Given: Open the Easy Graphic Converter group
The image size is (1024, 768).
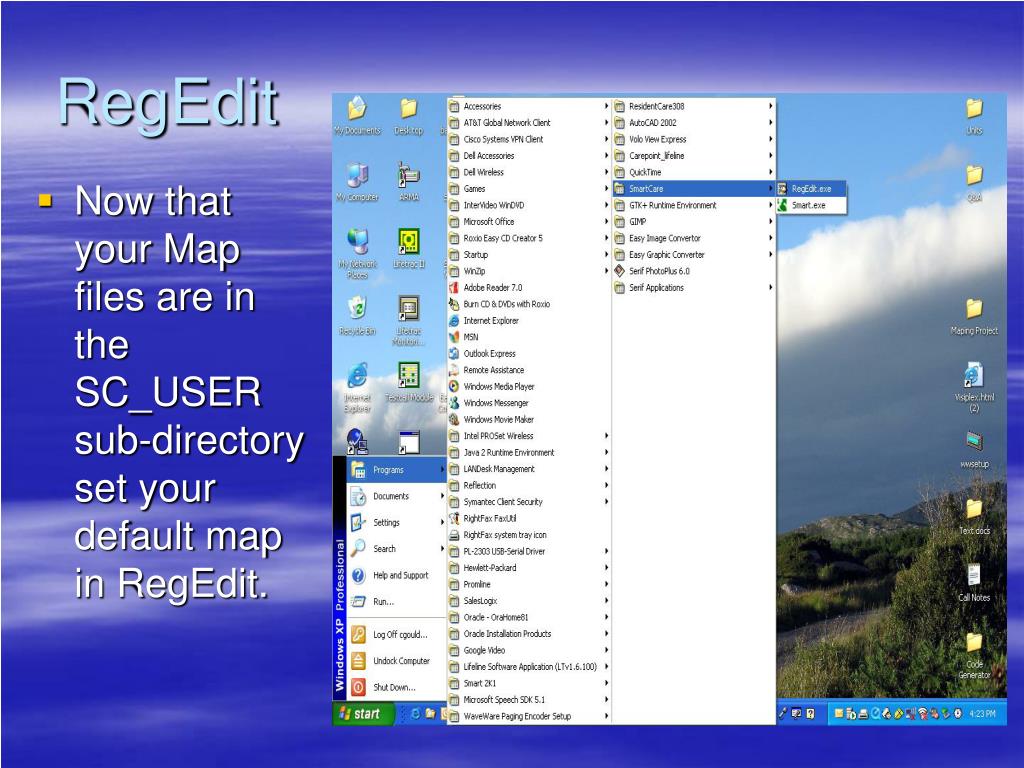Looking at the screenshot, I should click(694, 255).
